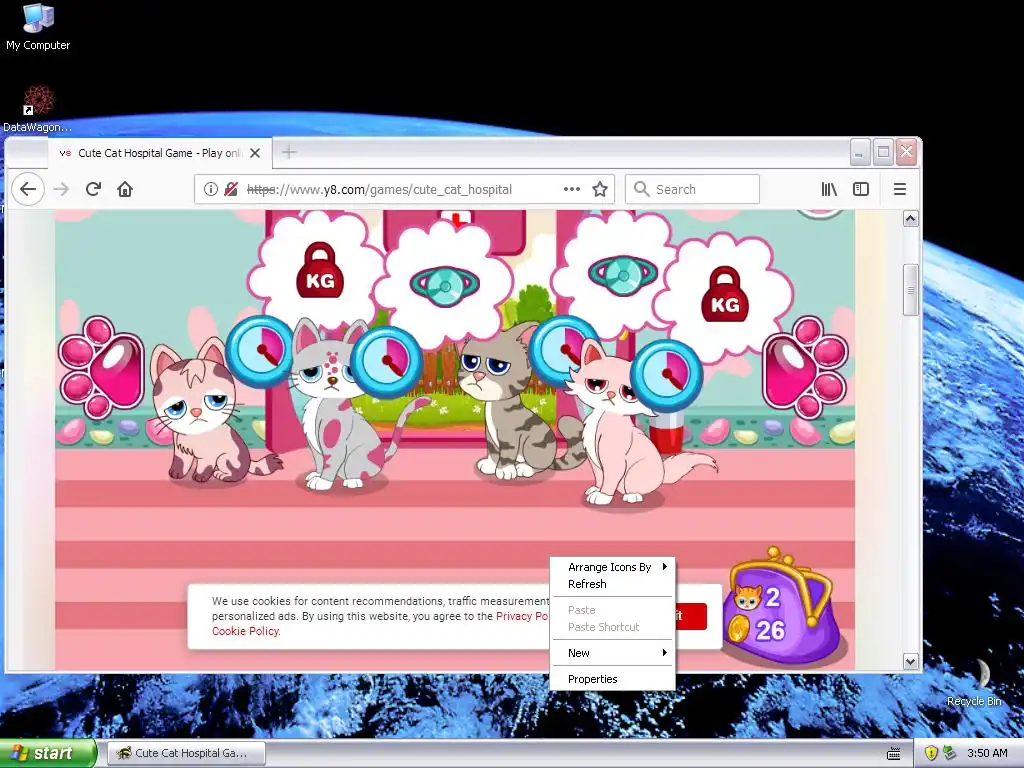This screenshot has width=1024, height=768.
Task: Click grayed Paste in the context menu
Action: 613,610
